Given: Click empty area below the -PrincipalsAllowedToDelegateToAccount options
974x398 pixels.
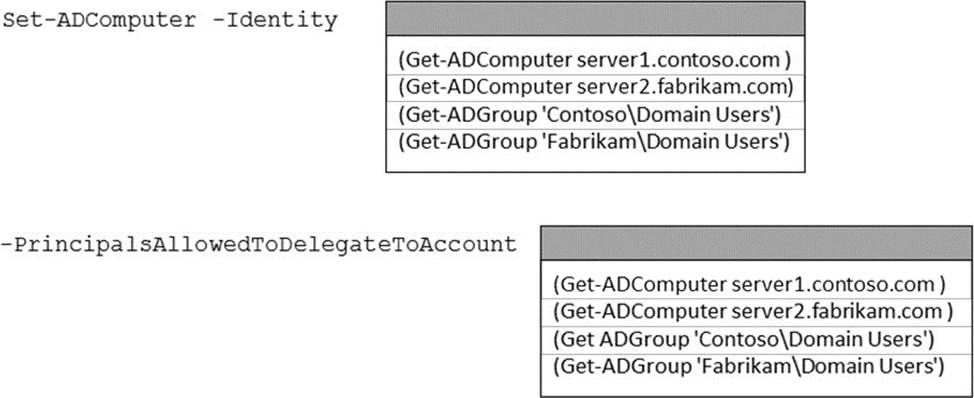Looking at the screenshot, I should point(757,389).
